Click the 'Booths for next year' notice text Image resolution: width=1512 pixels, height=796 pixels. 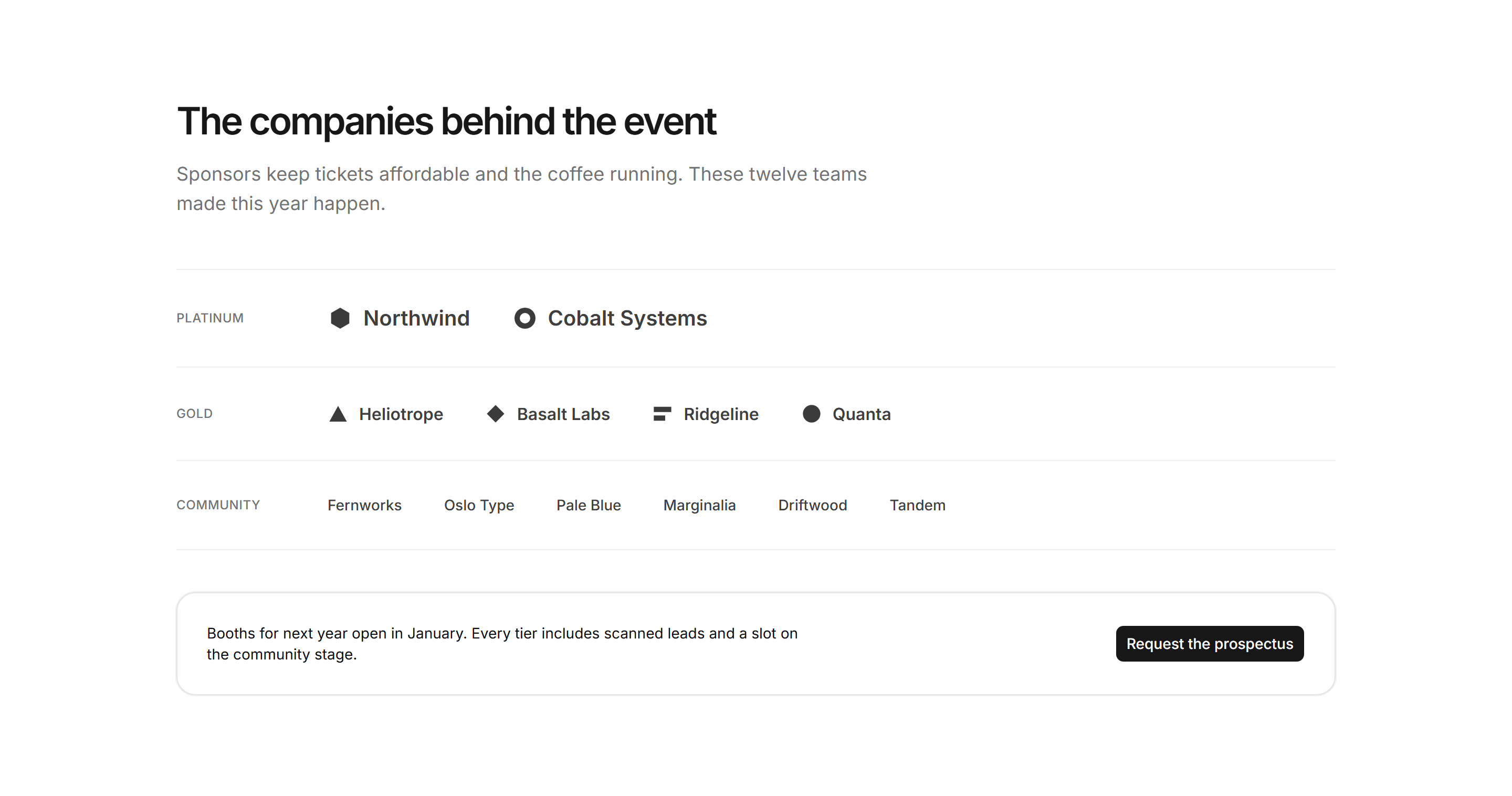[502, 643]
